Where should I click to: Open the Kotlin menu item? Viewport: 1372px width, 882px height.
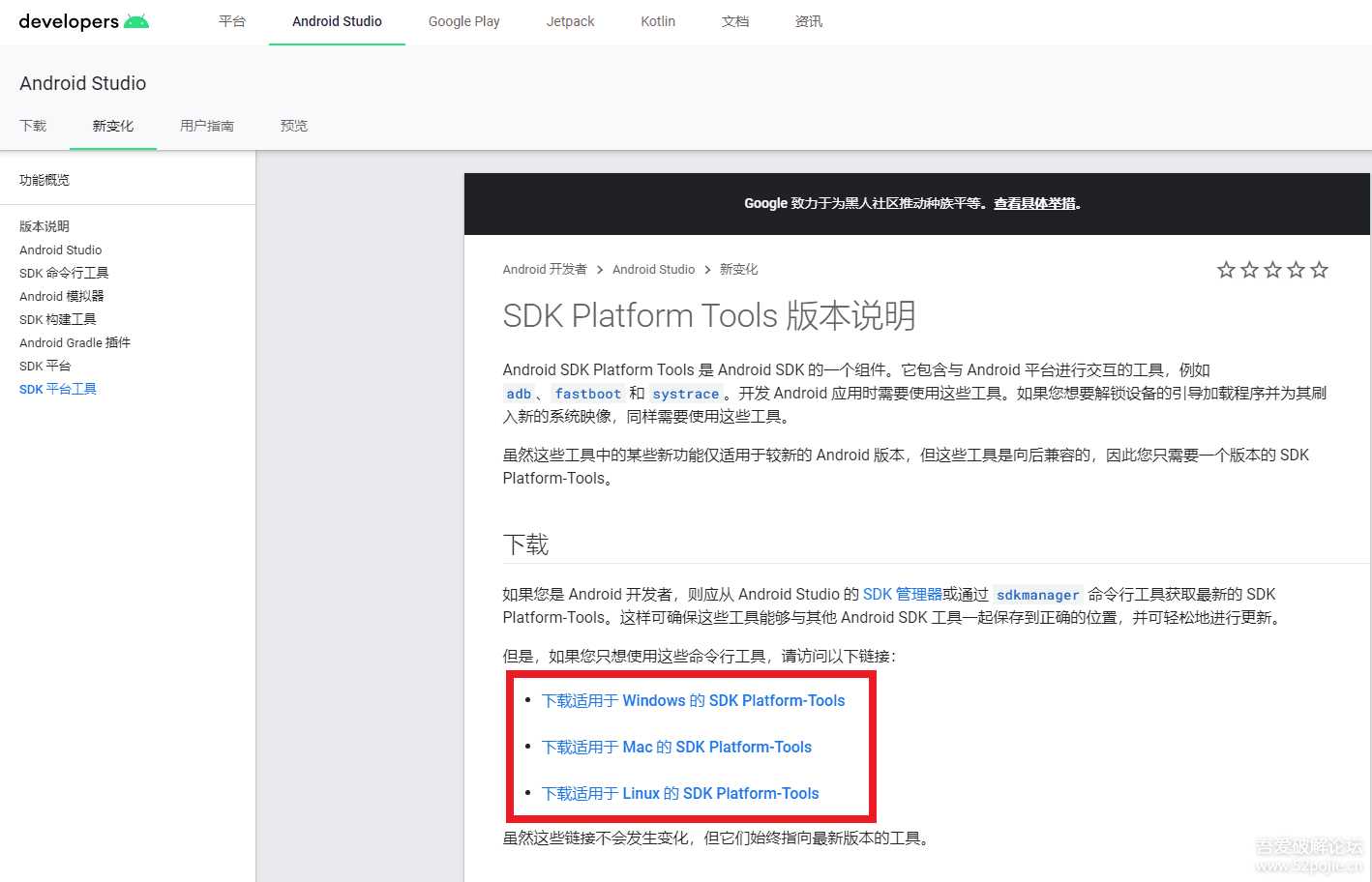657,20
